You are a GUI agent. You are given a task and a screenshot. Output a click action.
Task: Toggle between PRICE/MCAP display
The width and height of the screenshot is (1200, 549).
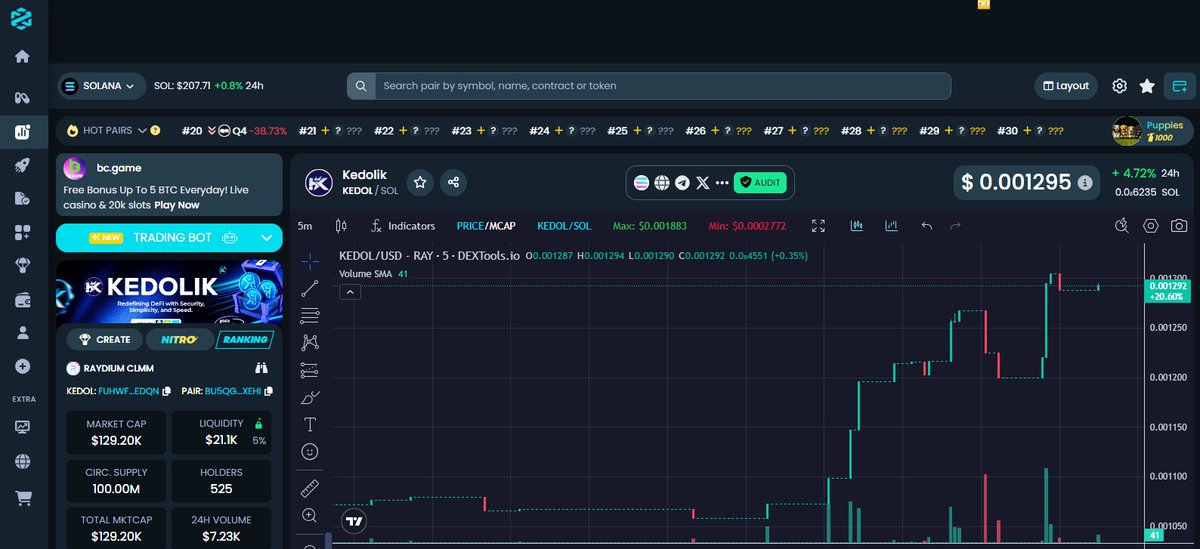486,226
